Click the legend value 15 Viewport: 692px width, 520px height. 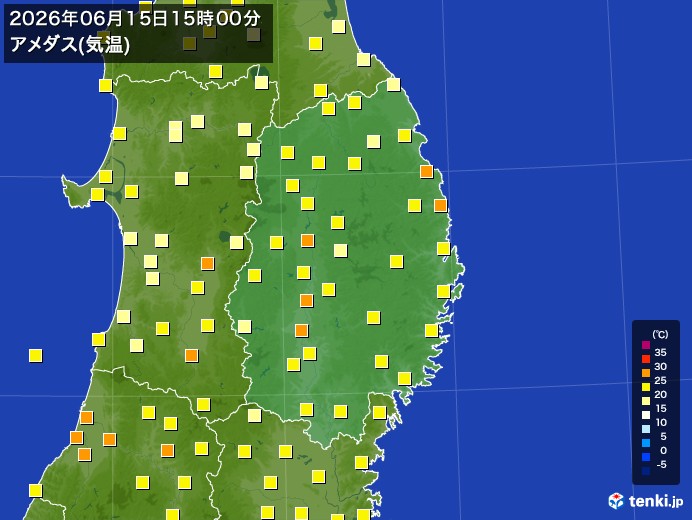661,408
